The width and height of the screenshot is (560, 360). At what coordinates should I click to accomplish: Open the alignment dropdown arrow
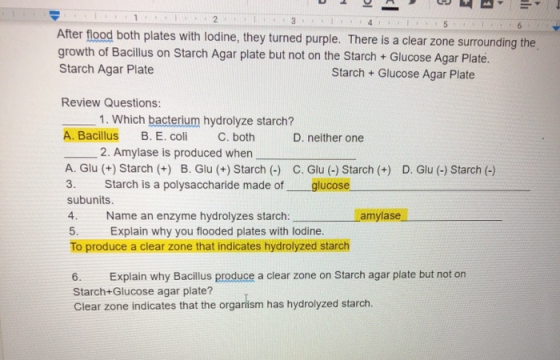pos(537,4)
